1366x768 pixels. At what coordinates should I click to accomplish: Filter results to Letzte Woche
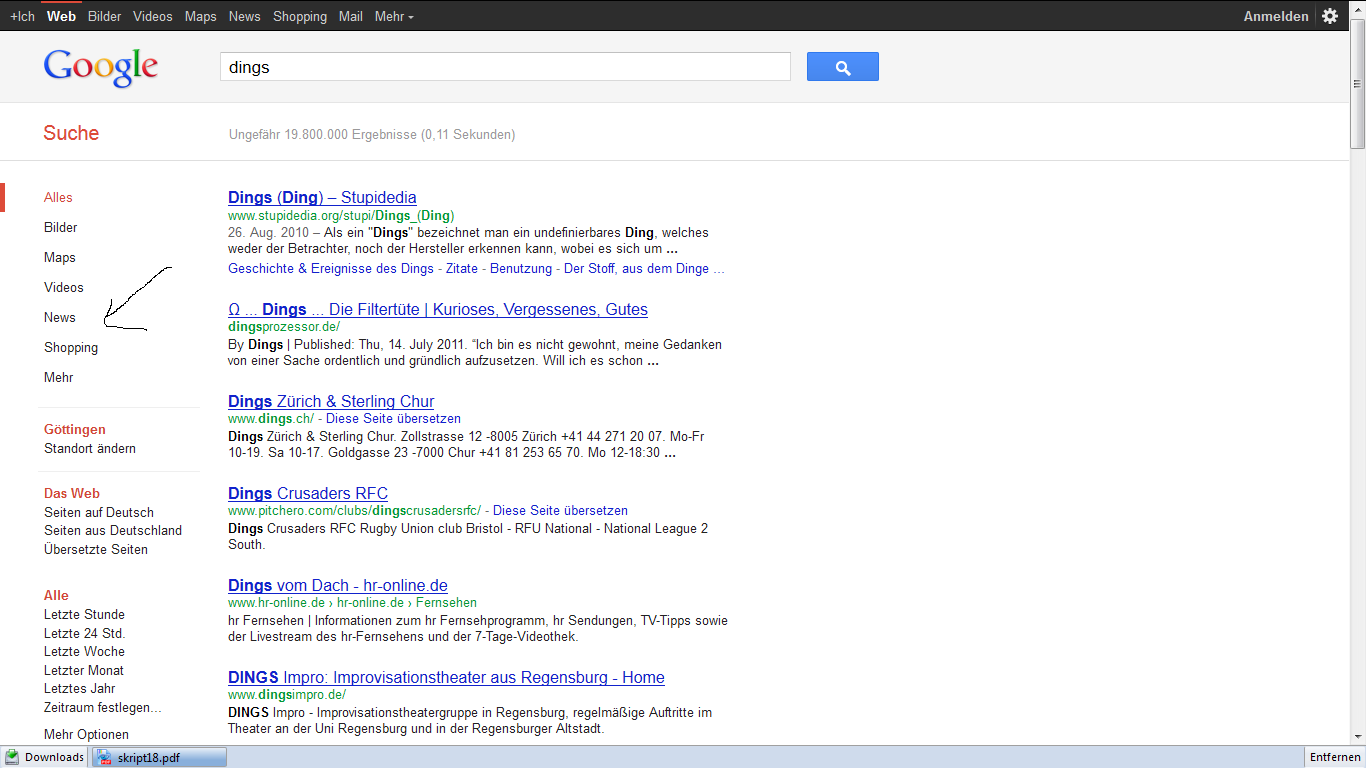coord(84,651)
